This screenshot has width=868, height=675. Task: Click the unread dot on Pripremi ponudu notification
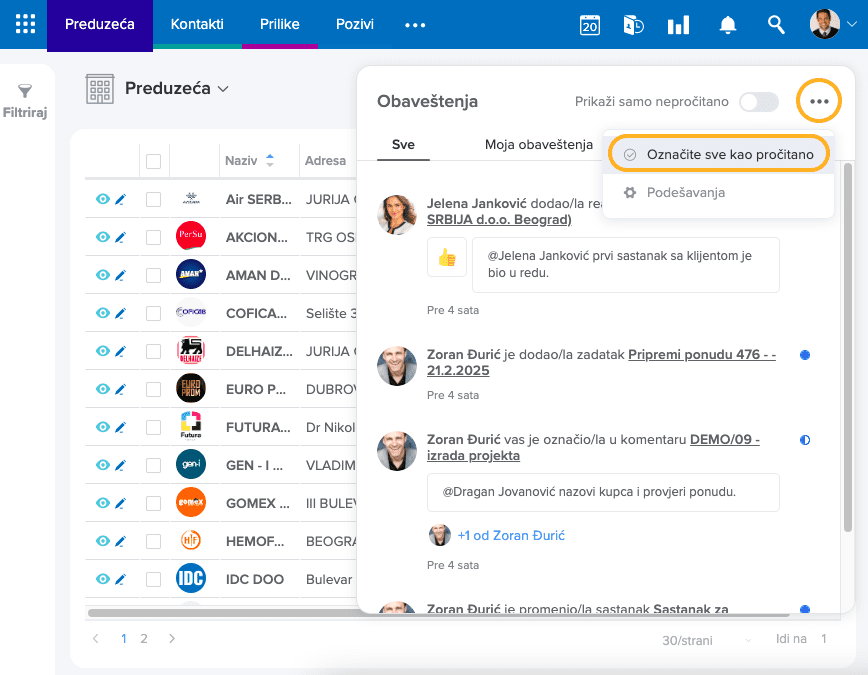[x=805, y=355]
